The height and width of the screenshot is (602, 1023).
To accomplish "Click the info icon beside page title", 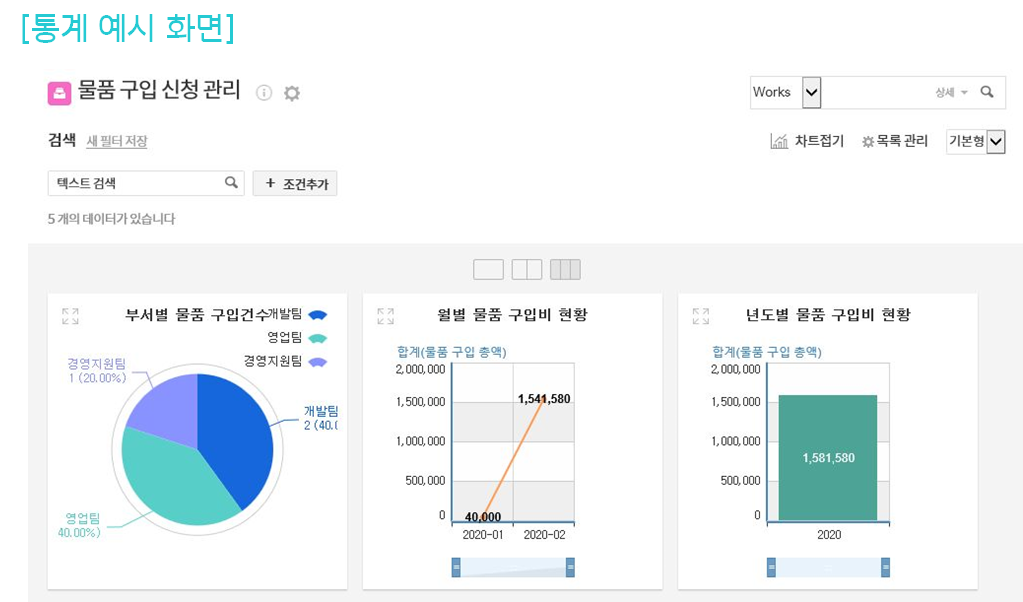I will click(x=264, y=93).
